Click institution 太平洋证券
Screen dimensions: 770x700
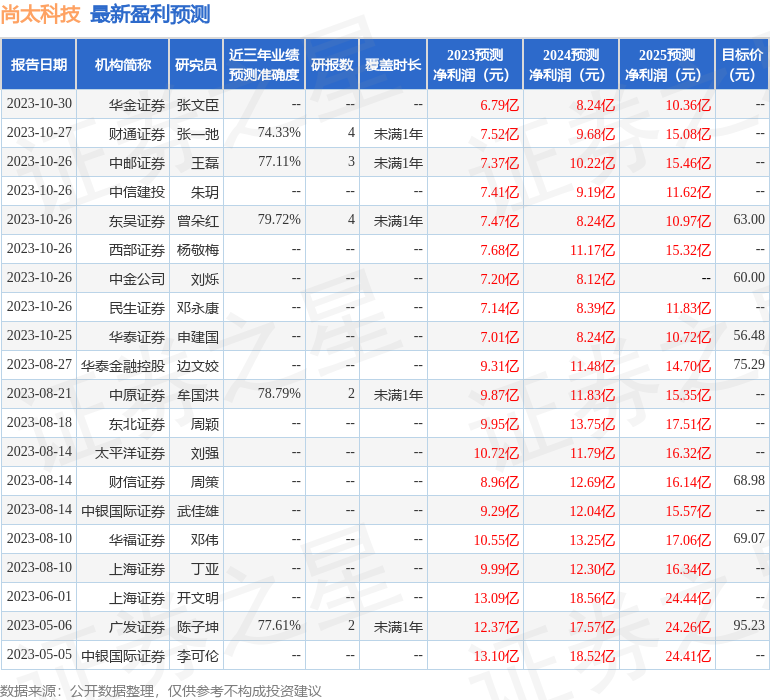pyautogui.click(x=130, y=452)
